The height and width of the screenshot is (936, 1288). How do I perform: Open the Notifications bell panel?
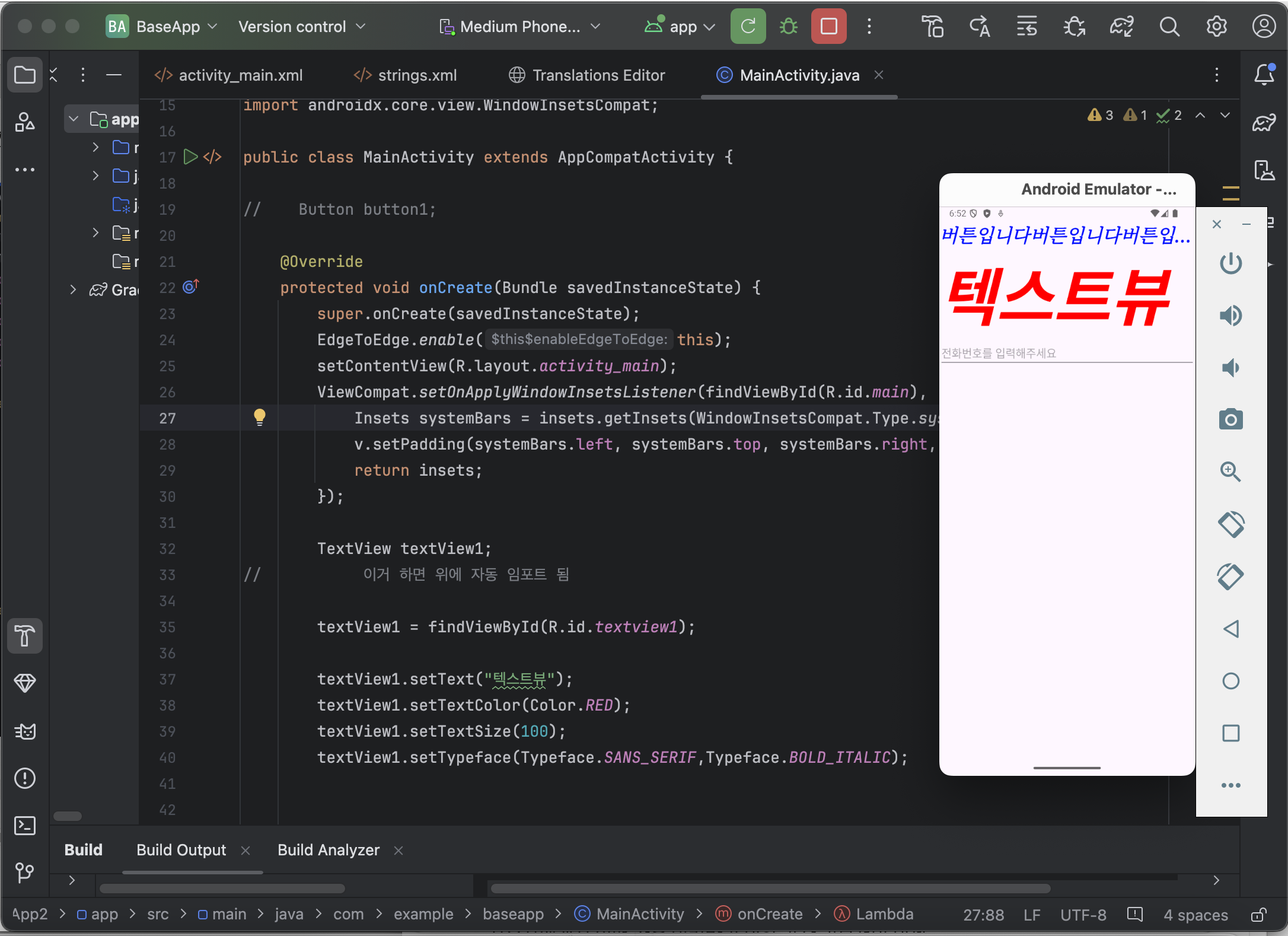click(x=1264, y=75)
